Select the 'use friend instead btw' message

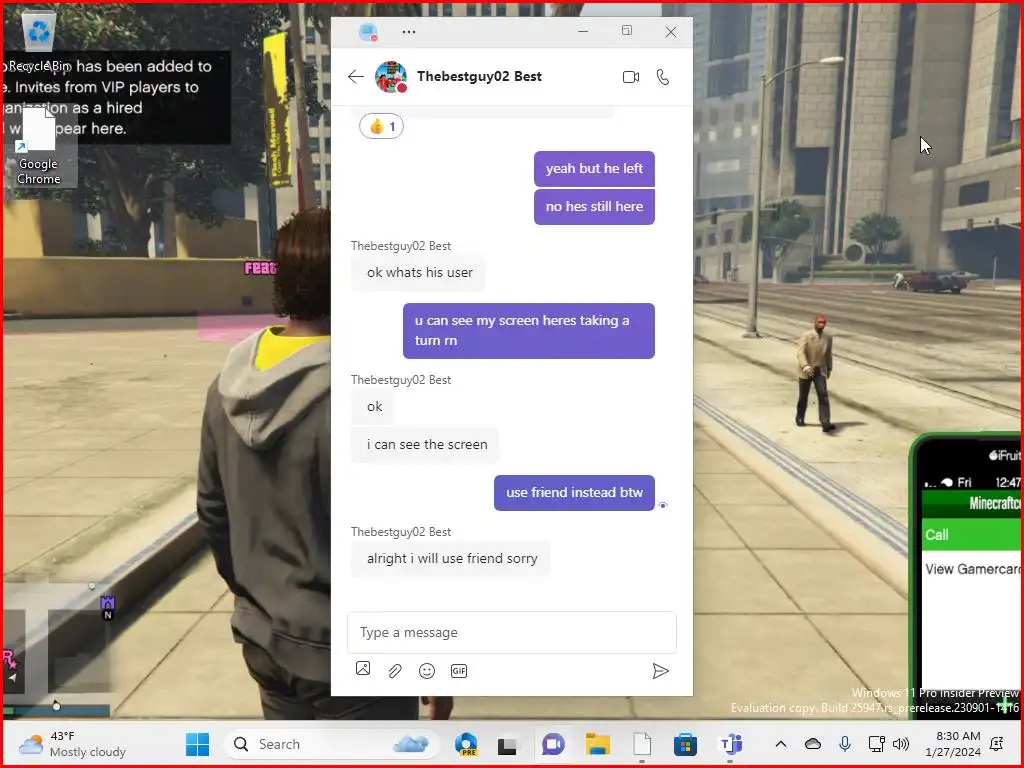point(575,492)
